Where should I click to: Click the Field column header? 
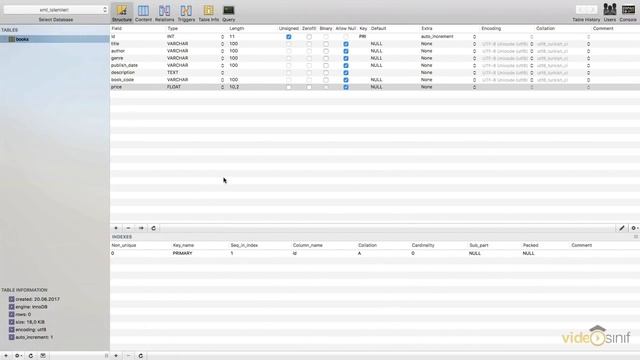pyautogui.click(x=116, y=29)
